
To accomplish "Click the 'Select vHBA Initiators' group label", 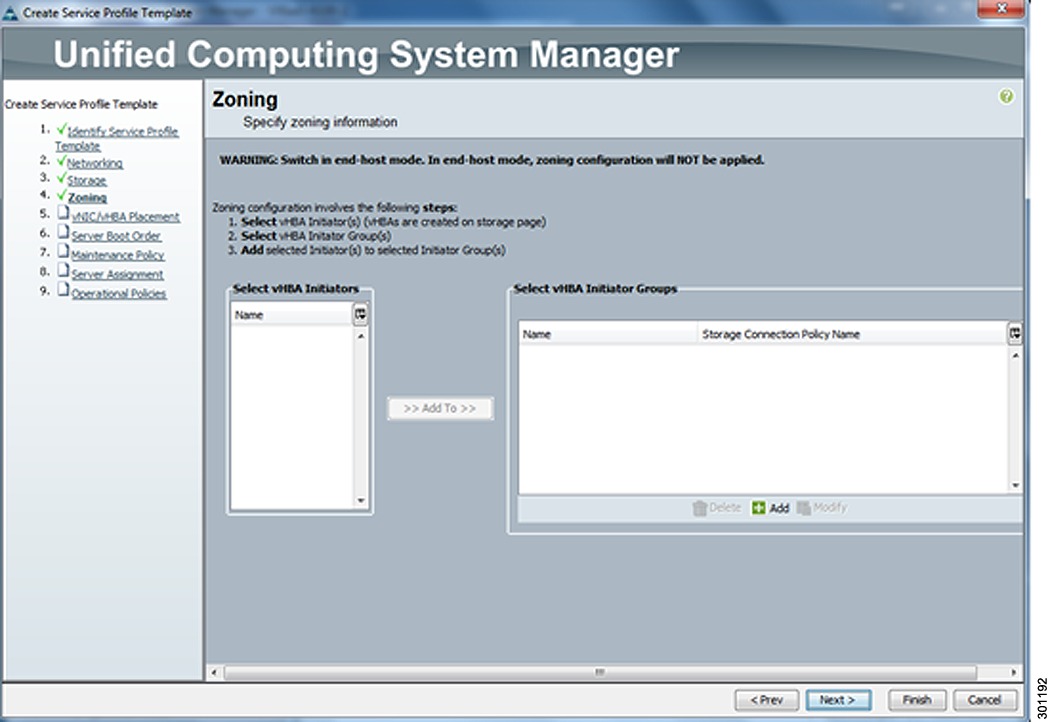I will coord(296,289).
